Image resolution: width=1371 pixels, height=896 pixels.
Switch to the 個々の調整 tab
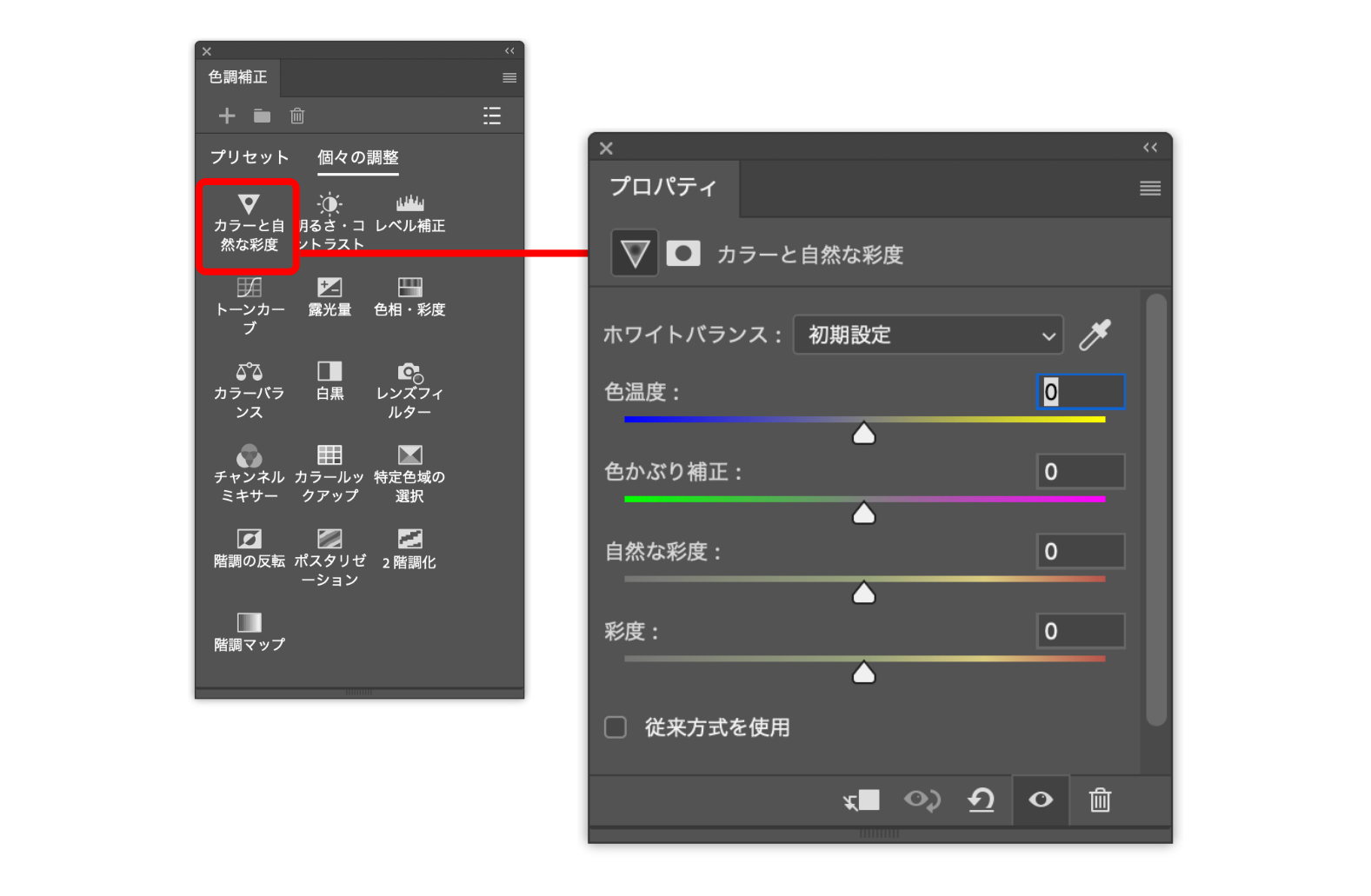[x=357, y=157]
